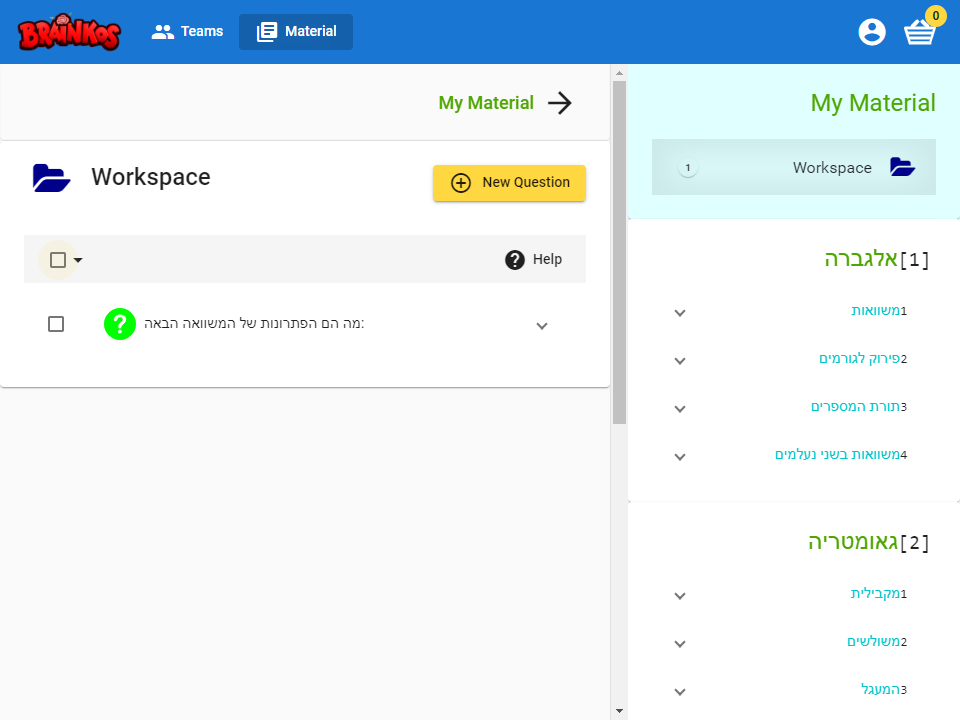Viewport: 960px width, 720px height.
Task: Open the מקבילית topic link
Action: point(875,593)
